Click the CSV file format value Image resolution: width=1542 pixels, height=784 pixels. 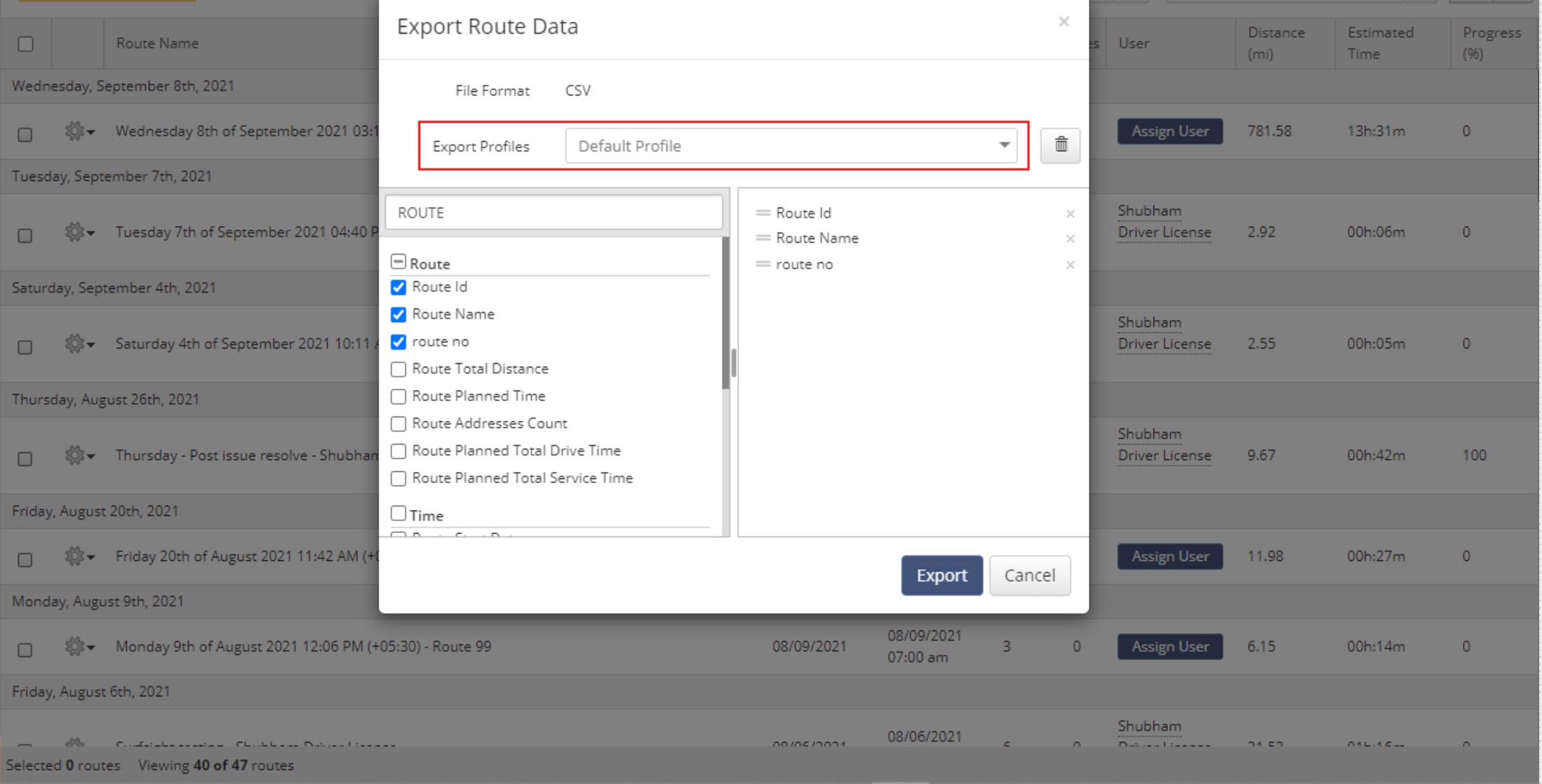[x=577, y=90]
